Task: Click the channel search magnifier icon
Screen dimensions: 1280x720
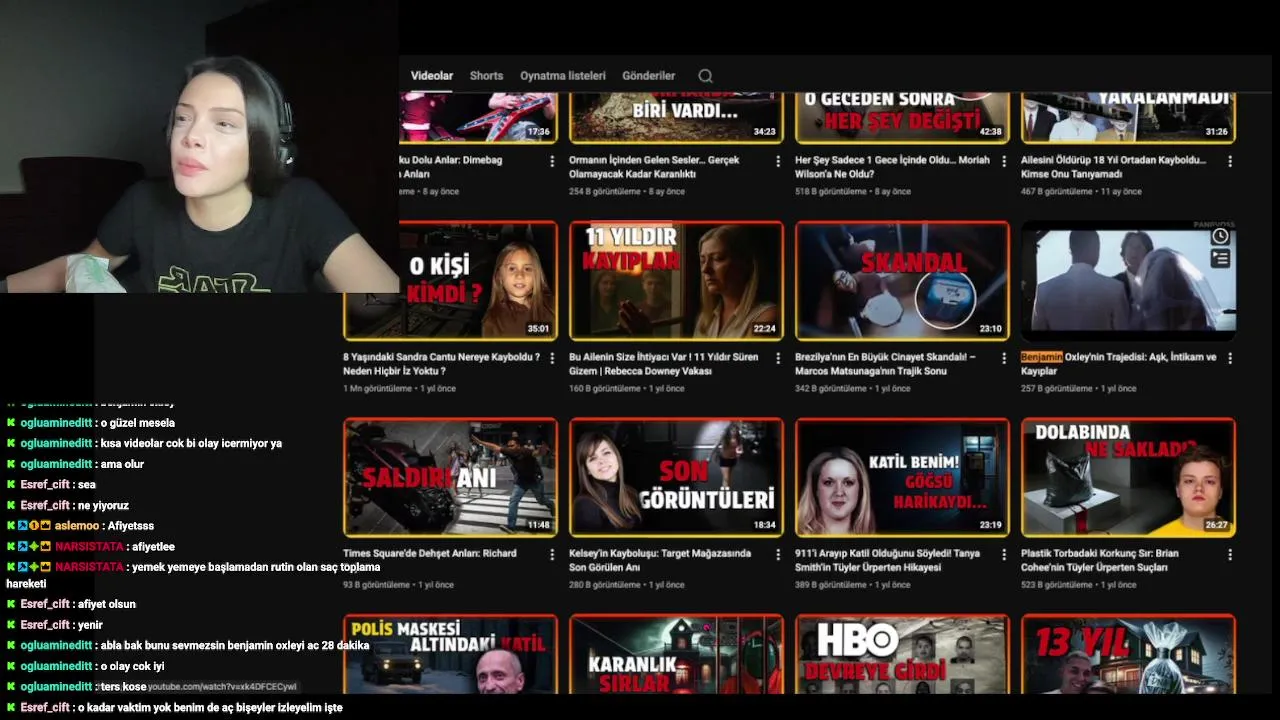Action: 705,76
